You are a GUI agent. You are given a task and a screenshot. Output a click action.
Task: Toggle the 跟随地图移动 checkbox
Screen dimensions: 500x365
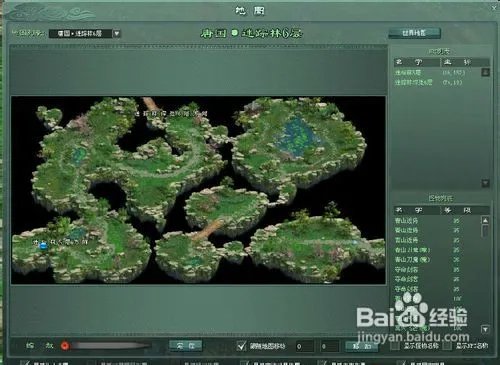click(241, 346)
